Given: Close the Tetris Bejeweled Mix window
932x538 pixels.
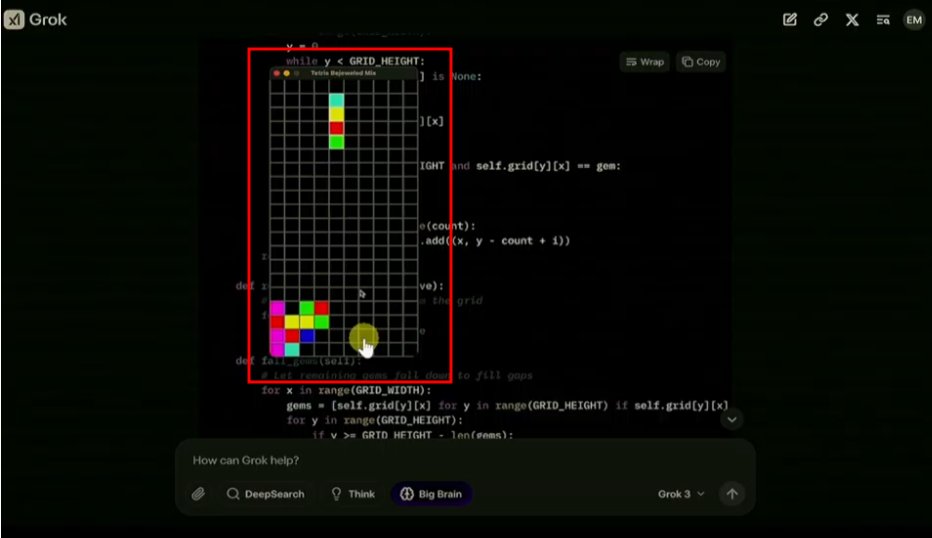Looking at the screenshot, I should 276,73.
